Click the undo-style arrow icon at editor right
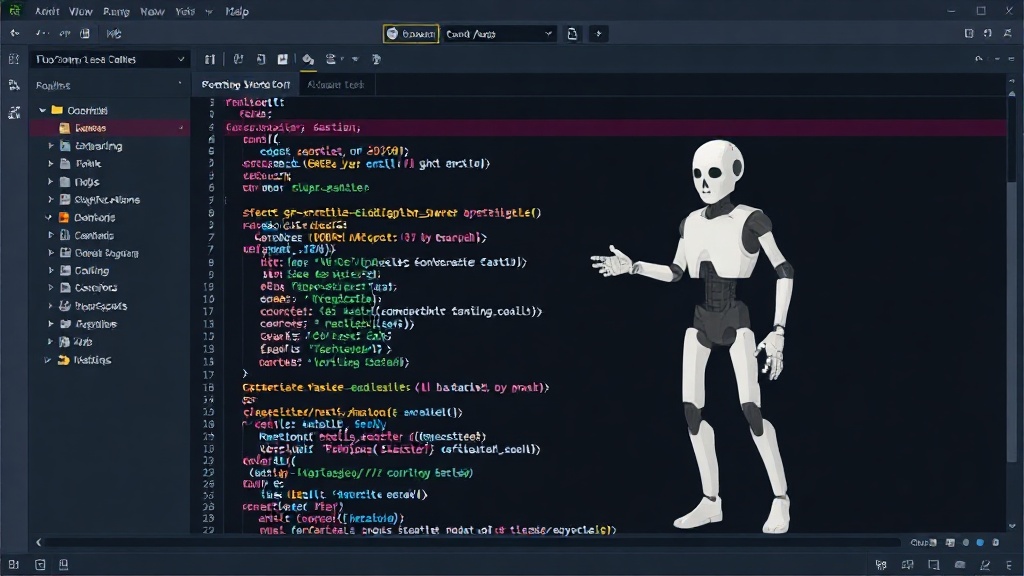Screen dimensions: 1024x576 click(x=978, y=59)
